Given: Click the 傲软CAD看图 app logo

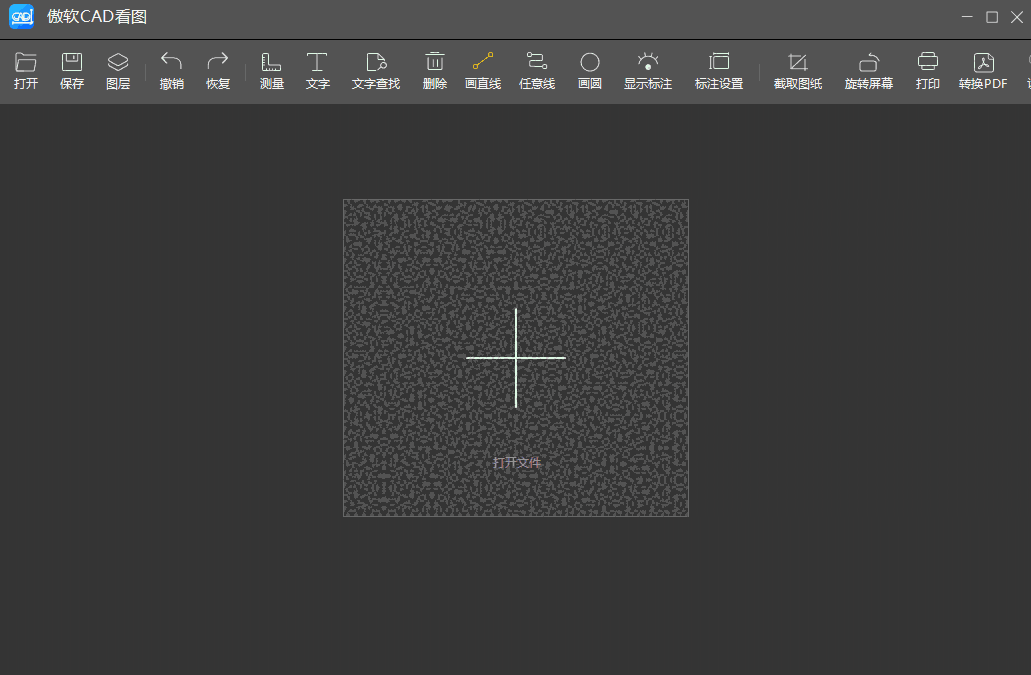Looking at the screenshot, I should click(22, 17).
